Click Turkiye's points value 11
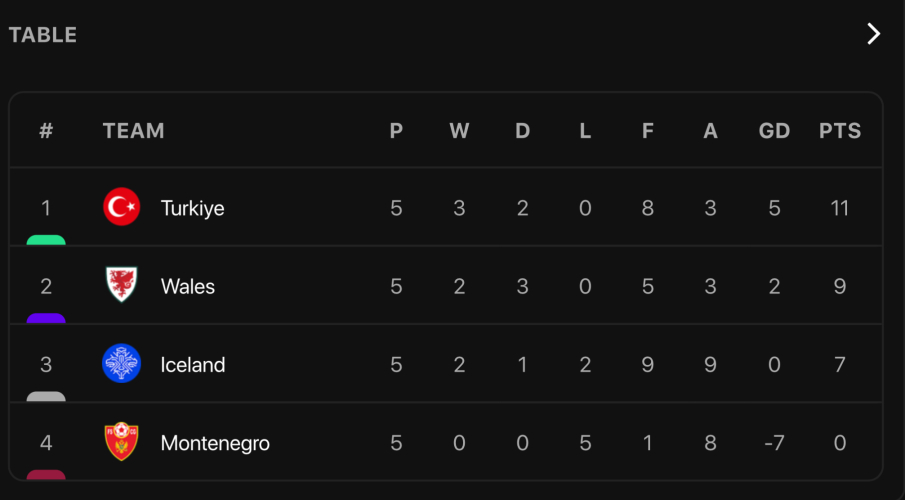This screenshot has width=905, height=500. 839,208
